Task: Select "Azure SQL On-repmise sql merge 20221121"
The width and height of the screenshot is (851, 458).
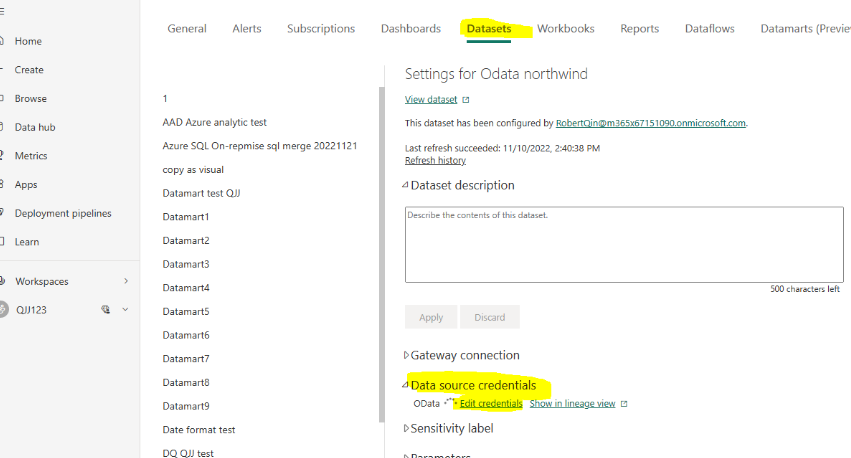Action: tap(259, 146)
